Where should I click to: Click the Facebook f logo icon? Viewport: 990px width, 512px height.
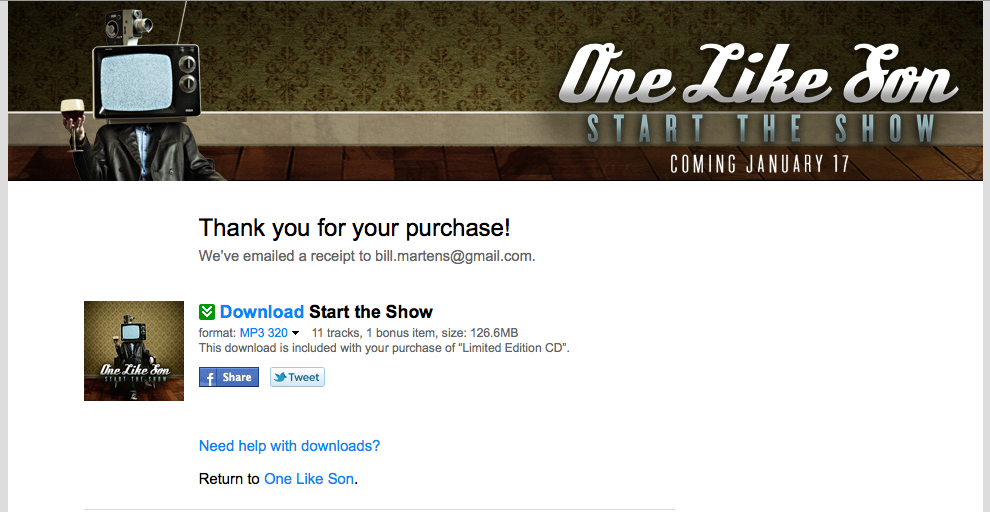209,378
